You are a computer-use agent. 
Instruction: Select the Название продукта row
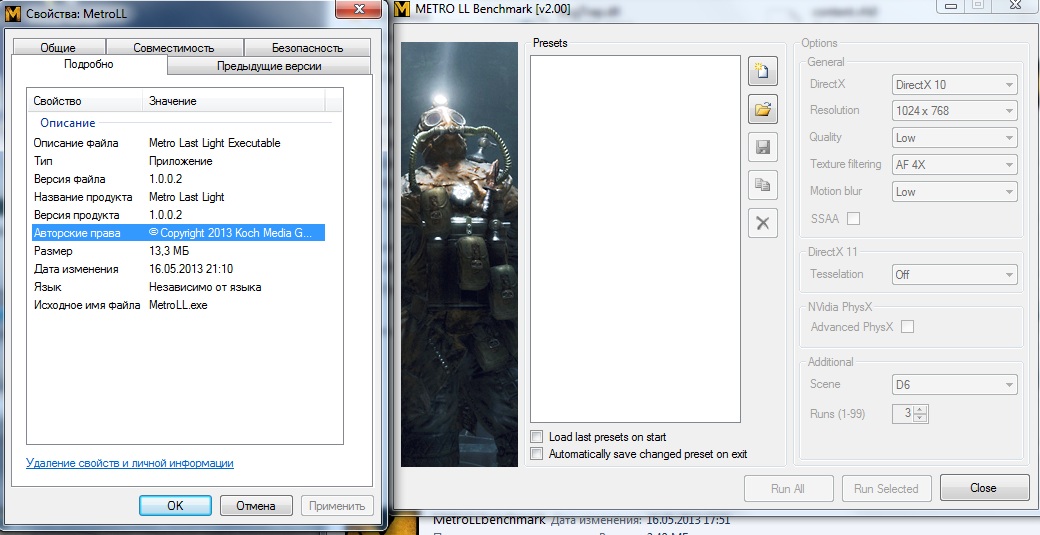[178, 197]
